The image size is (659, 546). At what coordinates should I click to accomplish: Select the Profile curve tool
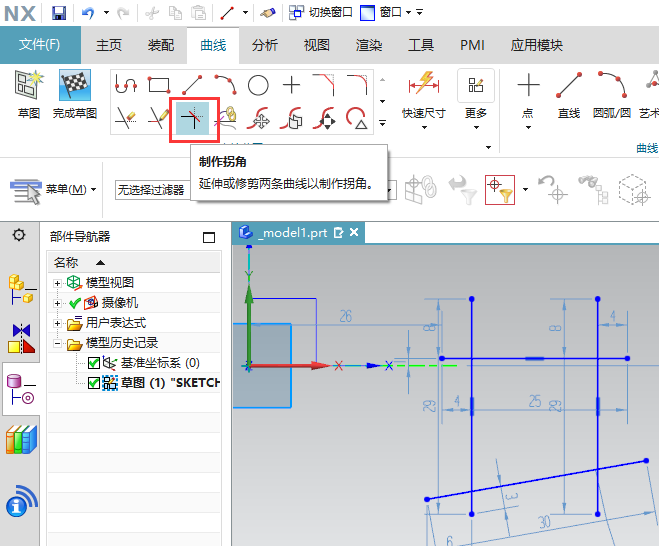[126, 85]
